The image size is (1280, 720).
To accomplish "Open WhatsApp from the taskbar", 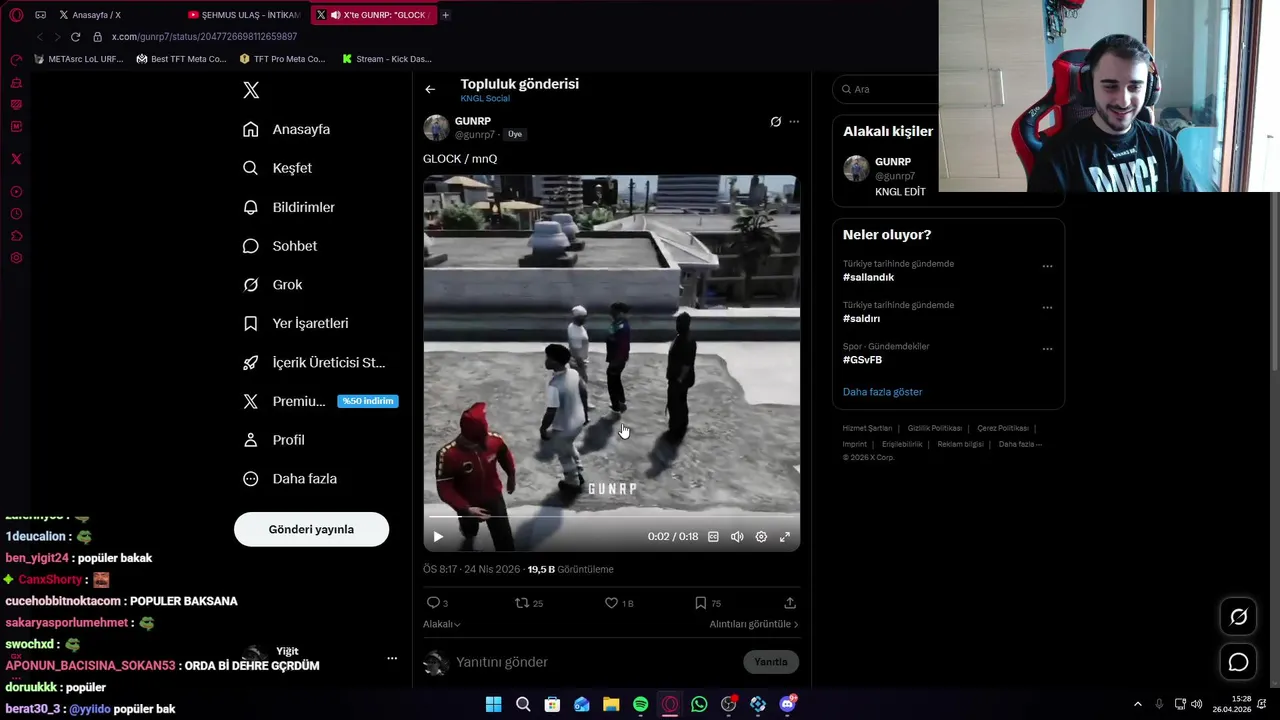I will point(699,704).
